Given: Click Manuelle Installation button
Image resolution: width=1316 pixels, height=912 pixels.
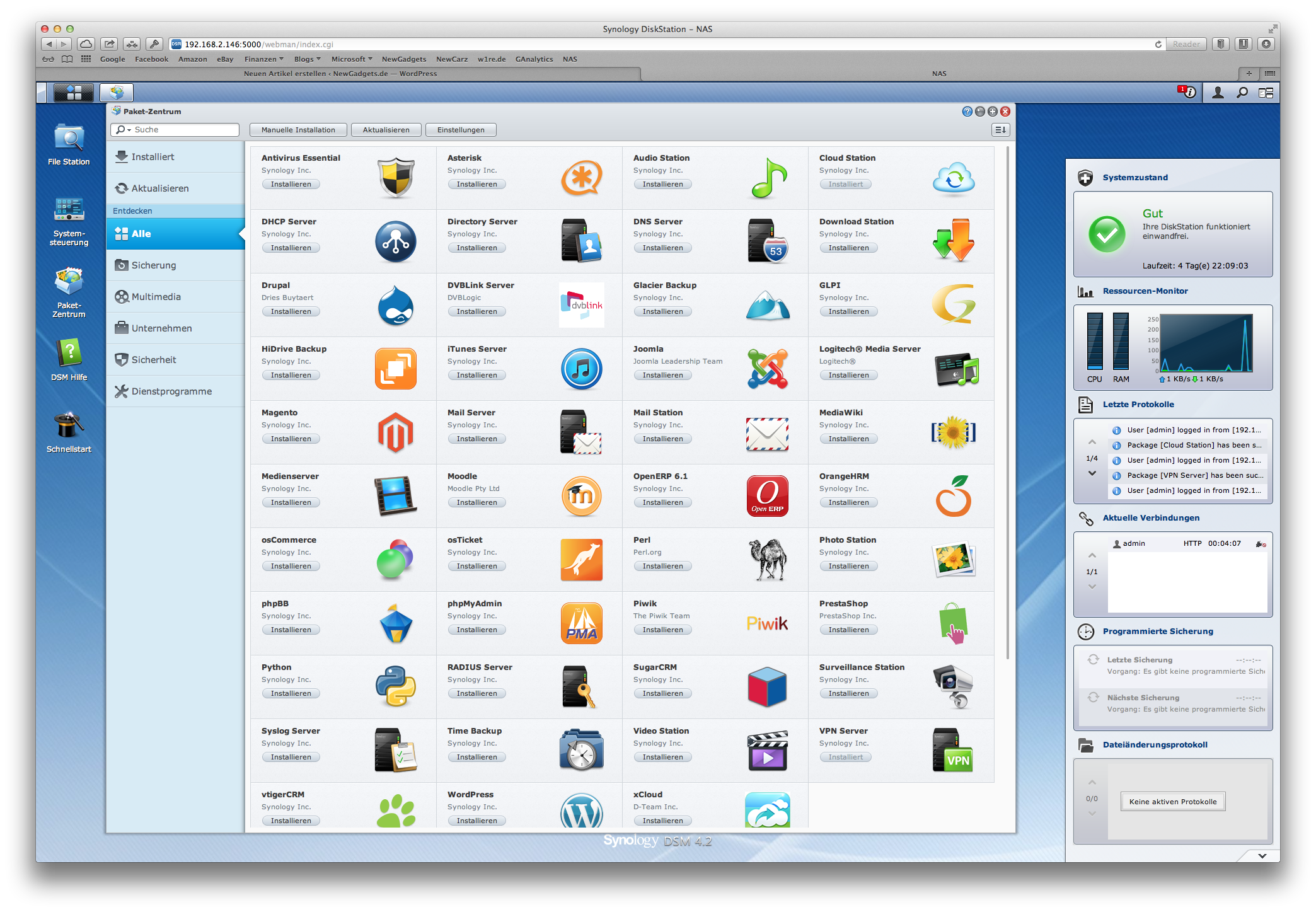Looking at the screenshot, I should (x=298, y=130).
